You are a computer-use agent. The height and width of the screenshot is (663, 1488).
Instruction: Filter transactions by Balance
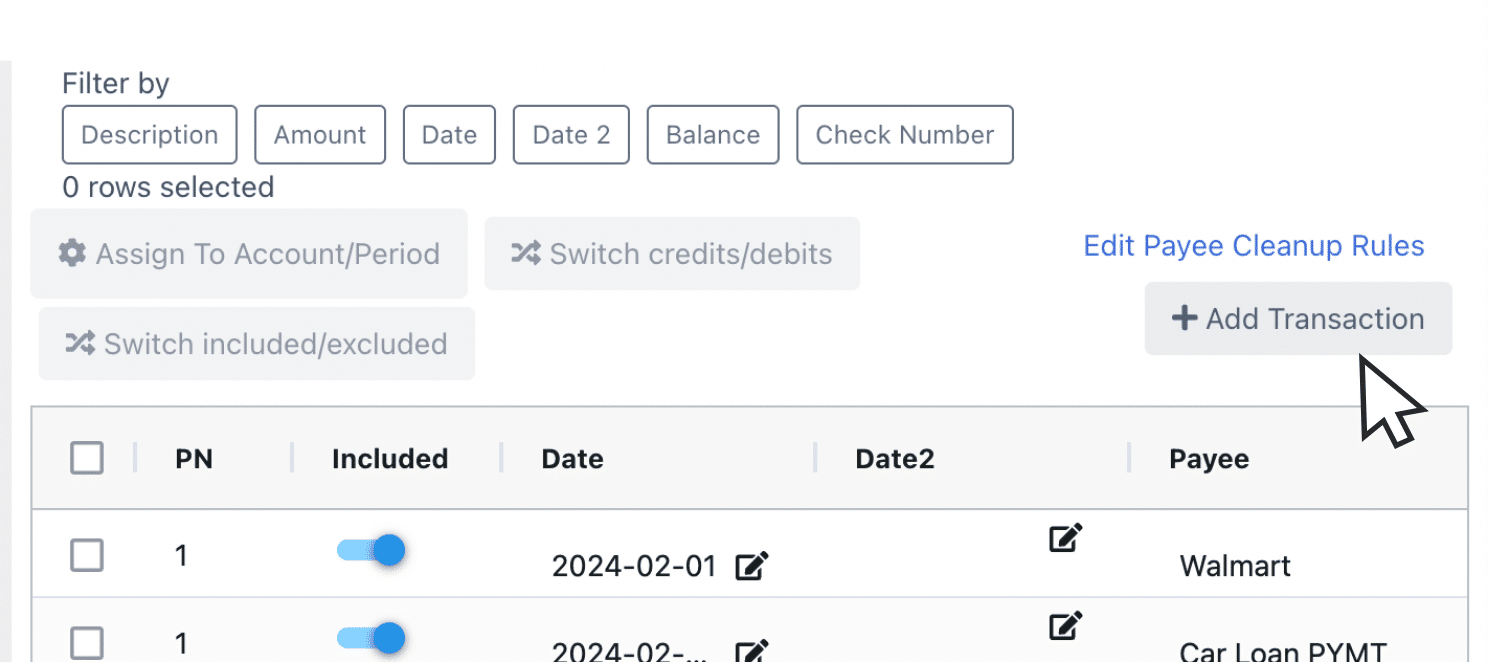pyautogui.click(x=712, y=134)
